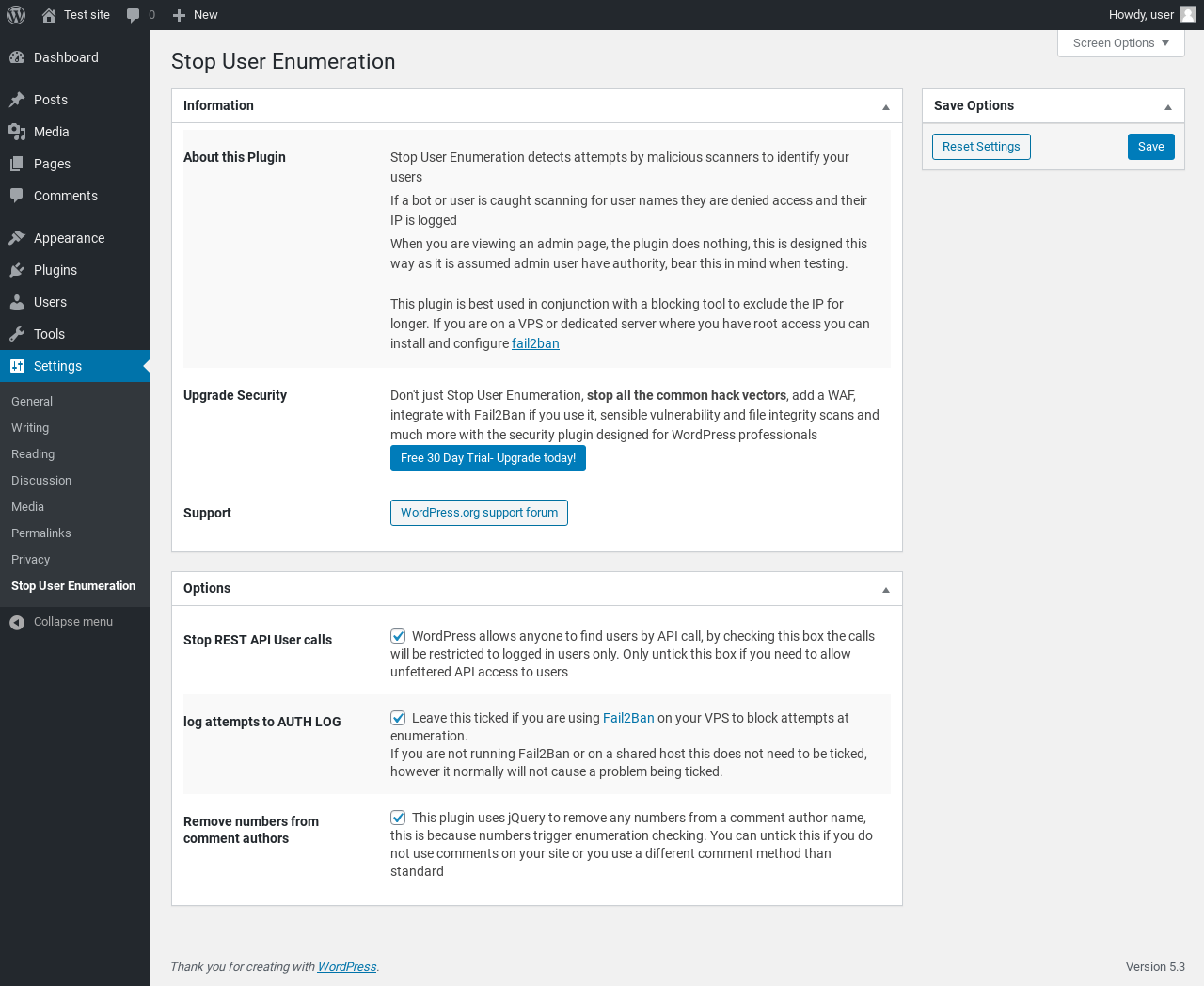
Task: Untick the log attempts to AUTH LOG checkbox
Action: pos(398,718)
